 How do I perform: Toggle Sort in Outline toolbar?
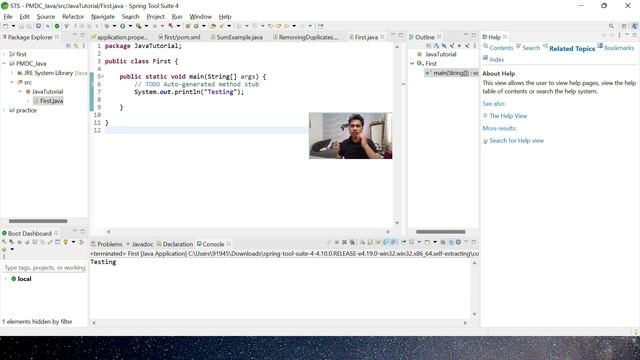click(436, 46)
